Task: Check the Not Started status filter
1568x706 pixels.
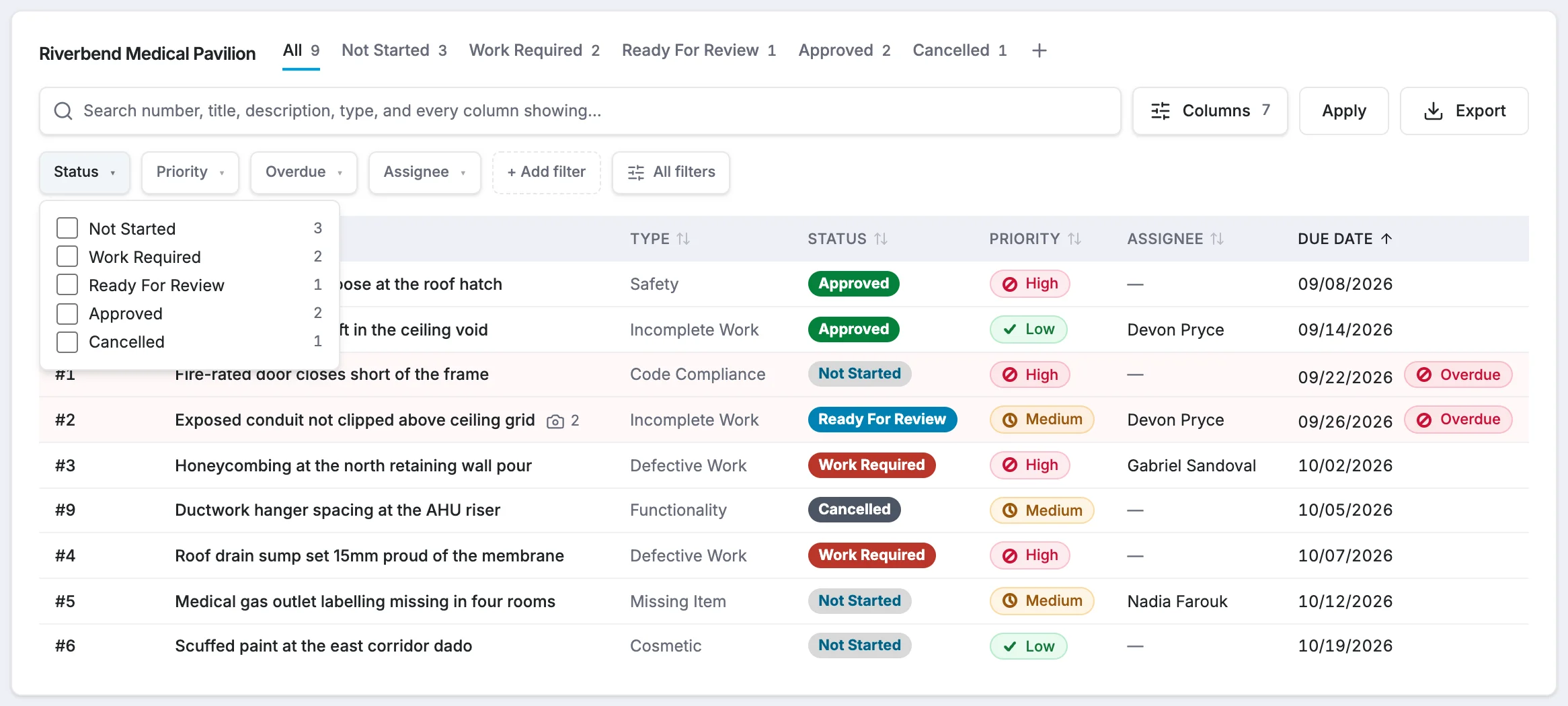Action: click(x=67, y=228)
